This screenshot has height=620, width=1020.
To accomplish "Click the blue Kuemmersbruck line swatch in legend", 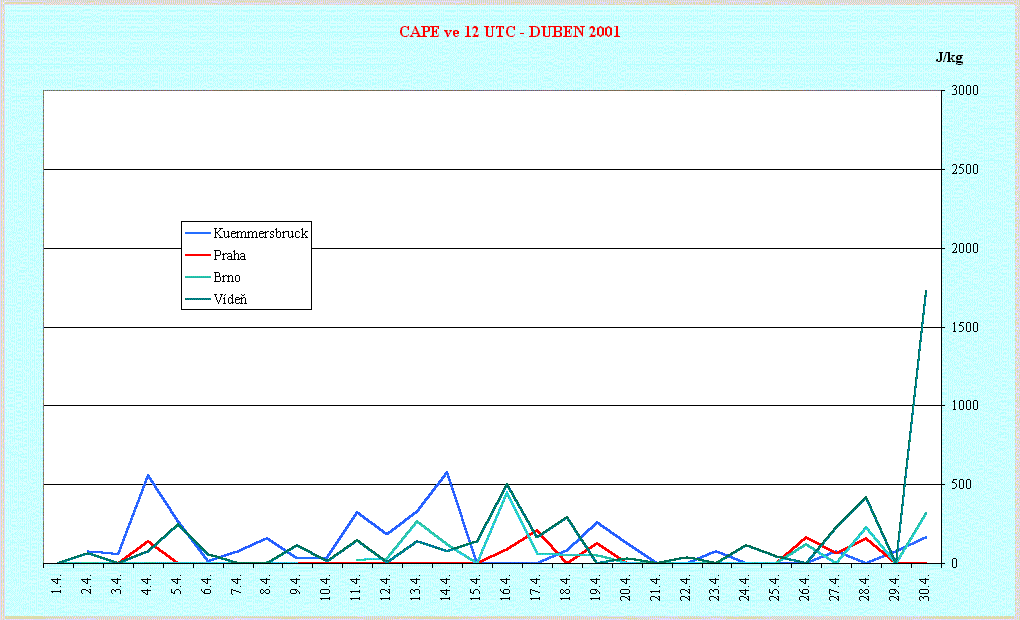I will tap(197, 234).
